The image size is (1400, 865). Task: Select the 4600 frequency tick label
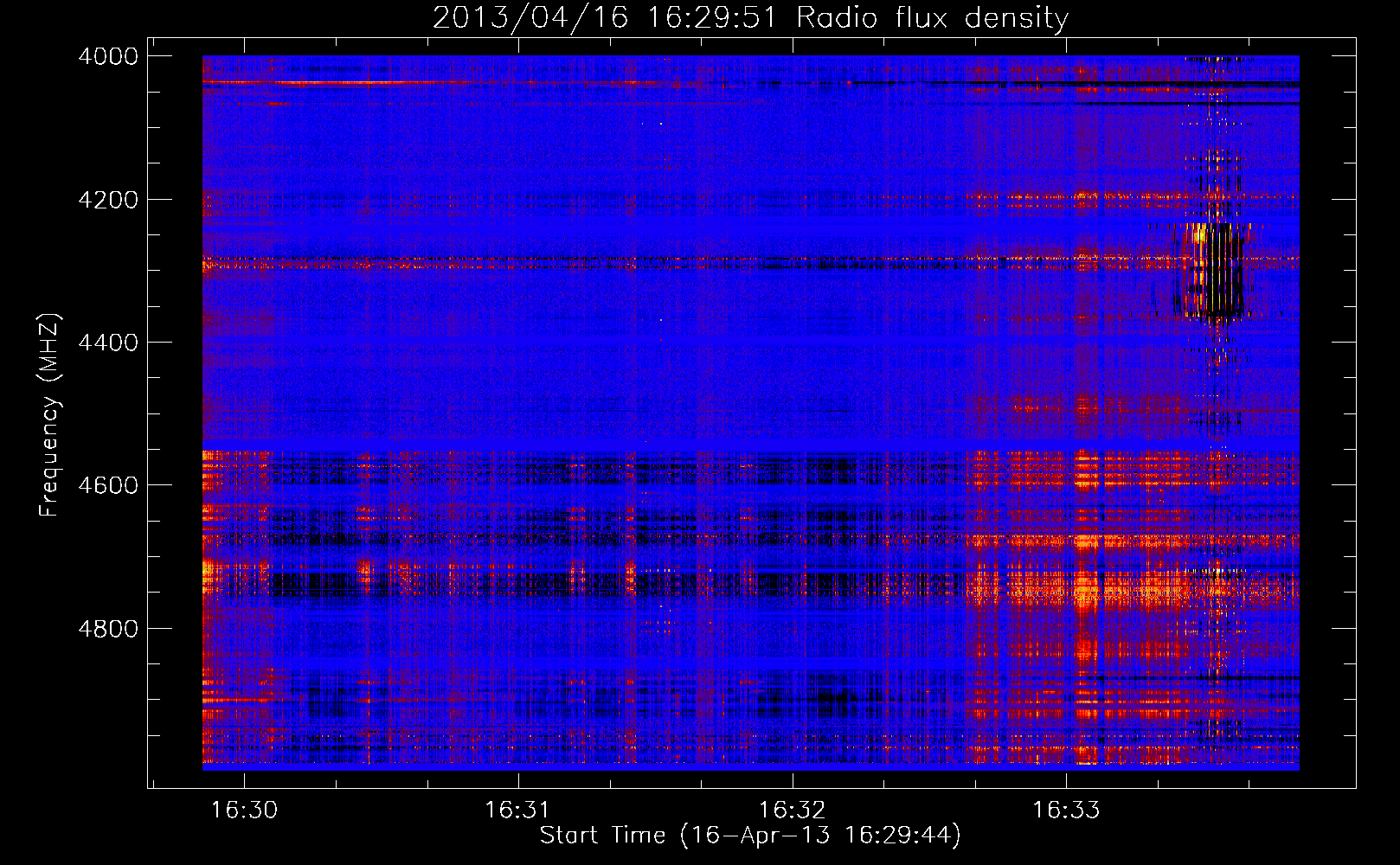[108, 485]
